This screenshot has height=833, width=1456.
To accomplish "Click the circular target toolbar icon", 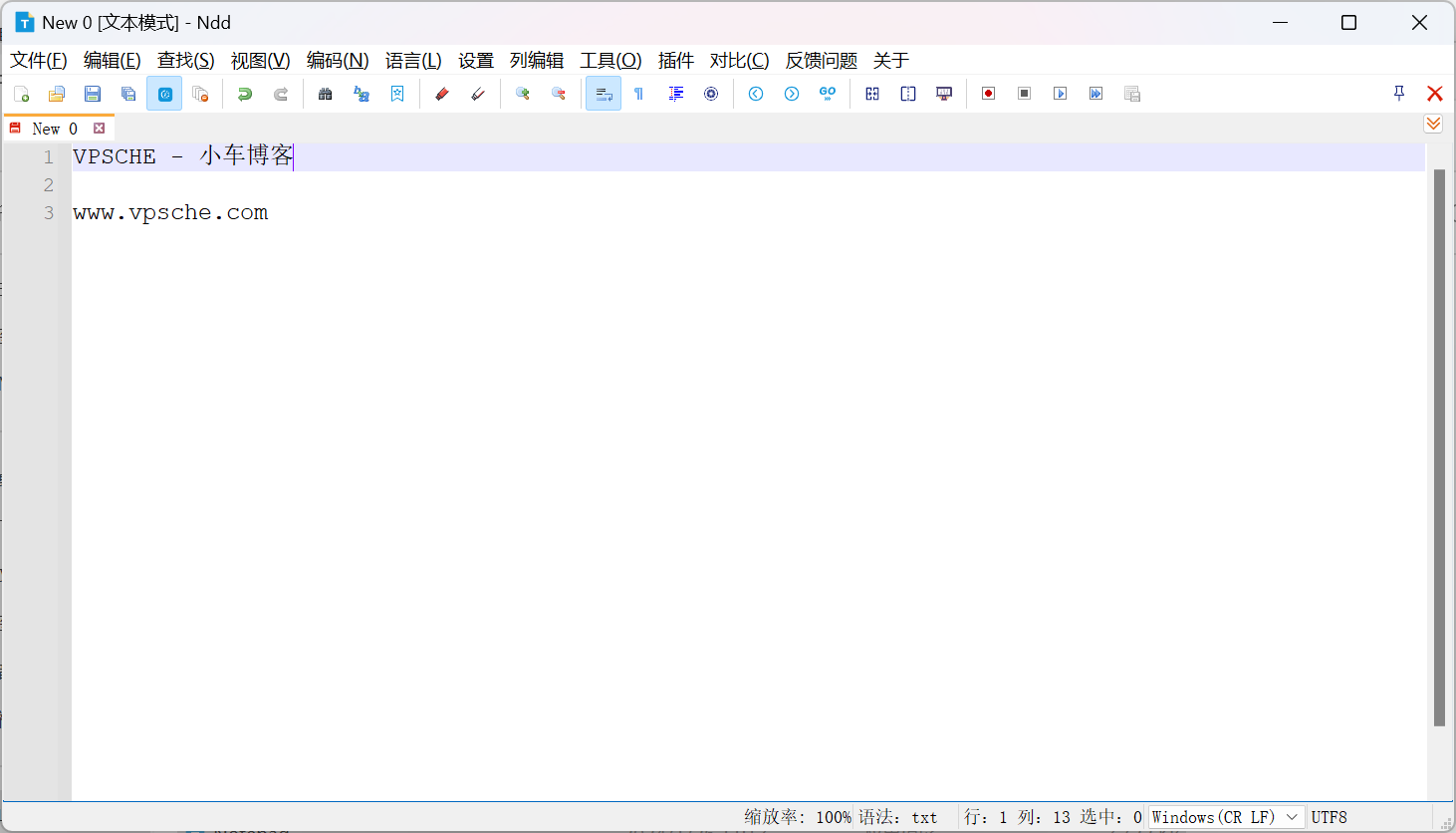I will click(711, 94).
